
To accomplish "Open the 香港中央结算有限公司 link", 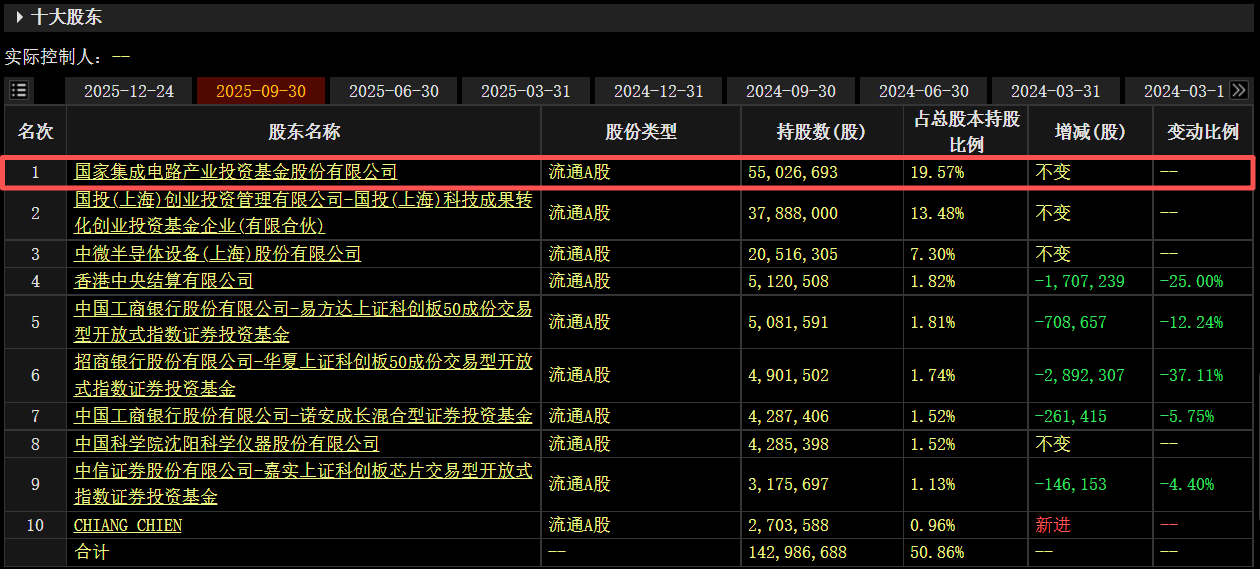I will pos(163,281).
